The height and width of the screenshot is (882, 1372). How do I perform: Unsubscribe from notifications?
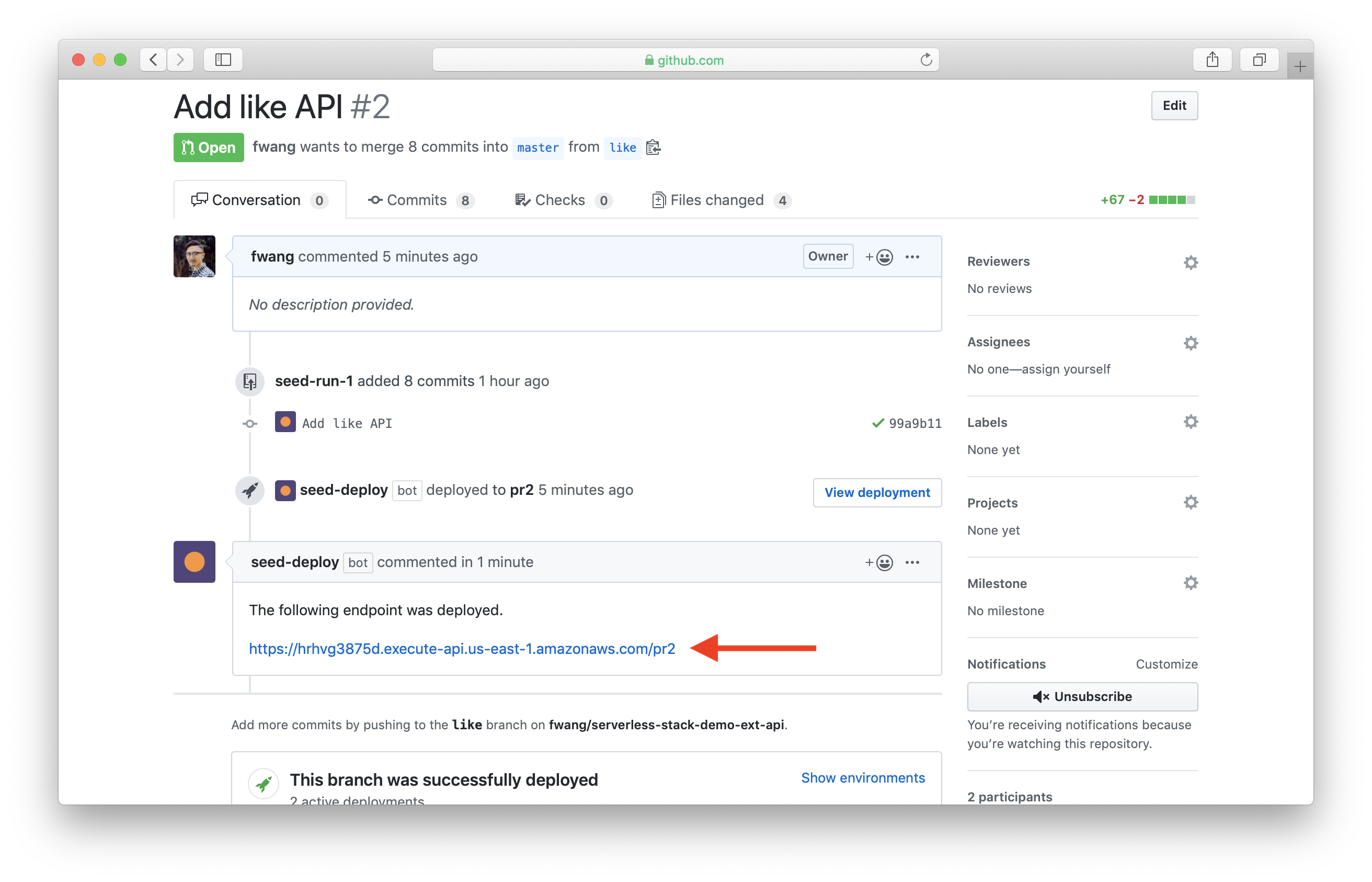[x=1082, y=696]
